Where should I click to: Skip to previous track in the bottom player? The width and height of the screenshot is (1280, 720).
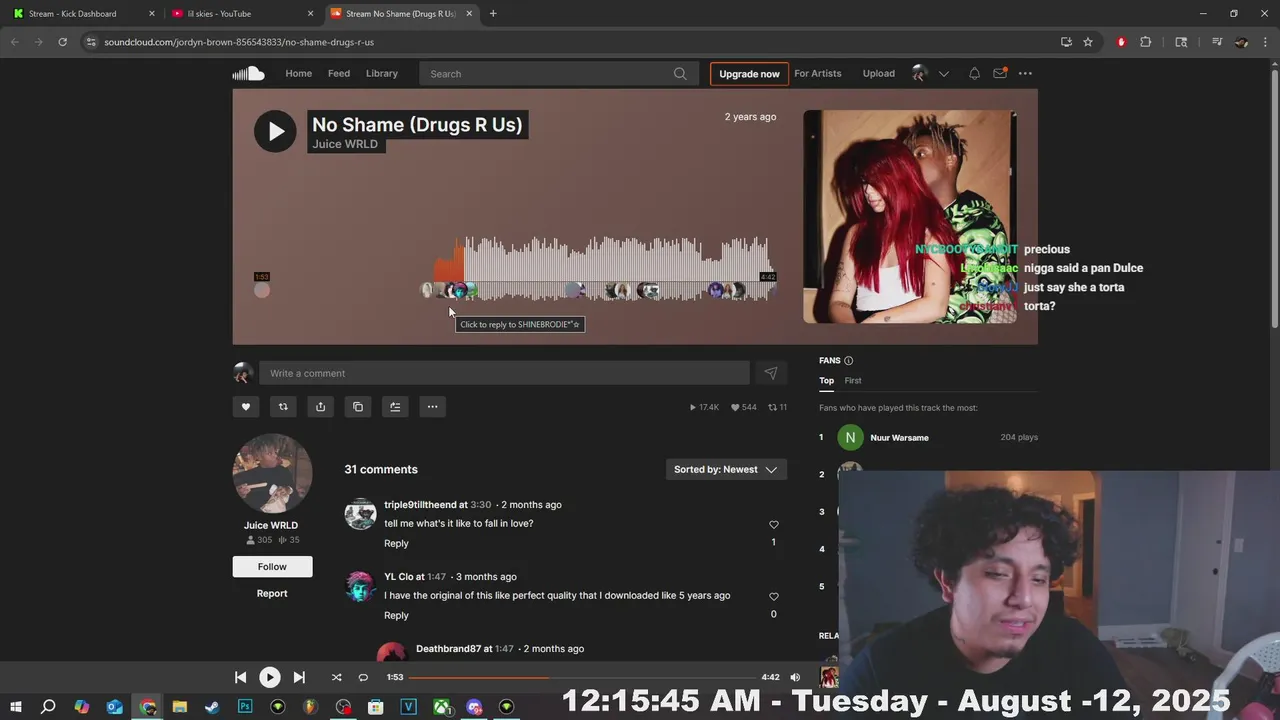pos(240,677)
